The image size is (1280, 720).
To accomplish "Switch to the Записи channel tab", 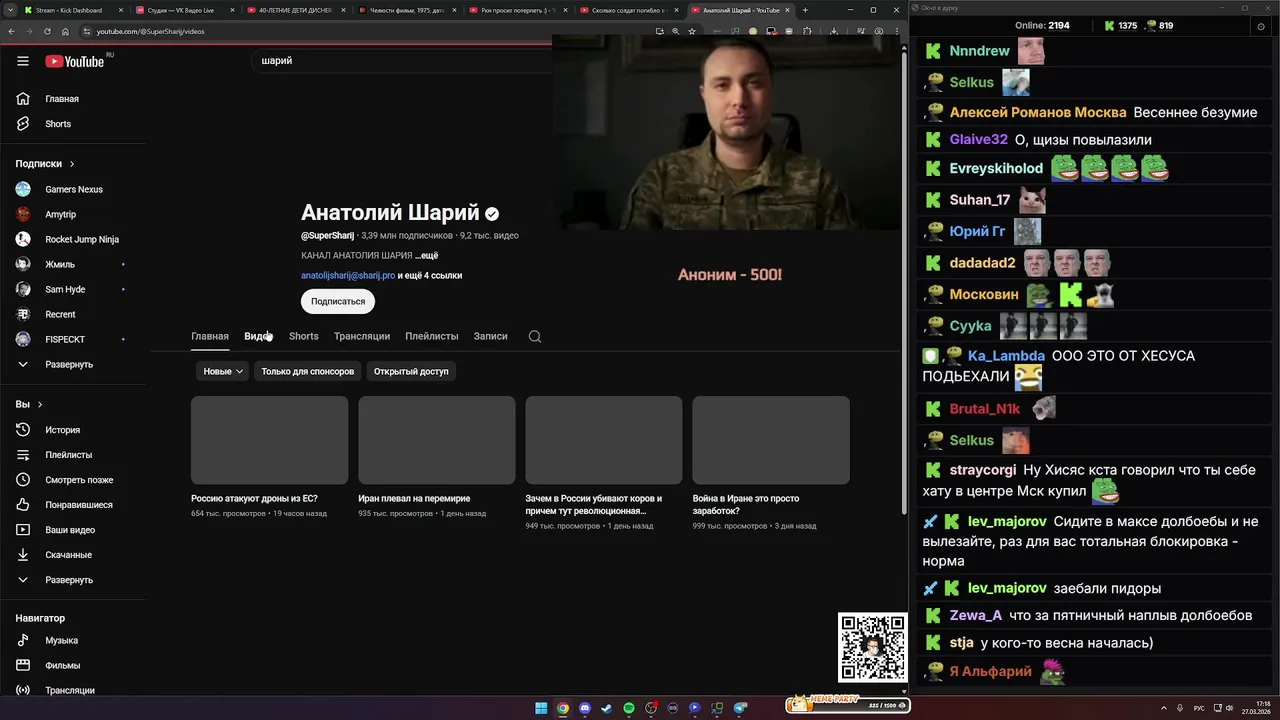I will (491, 336).
